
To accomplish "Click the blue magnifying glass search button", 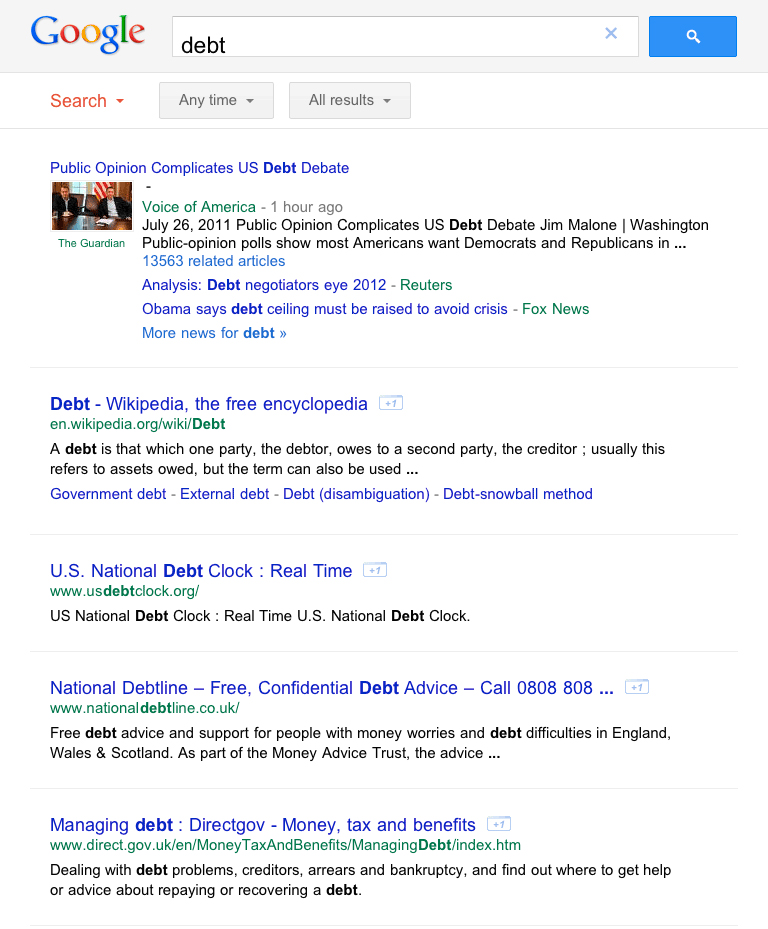I will tap(693, 37).
